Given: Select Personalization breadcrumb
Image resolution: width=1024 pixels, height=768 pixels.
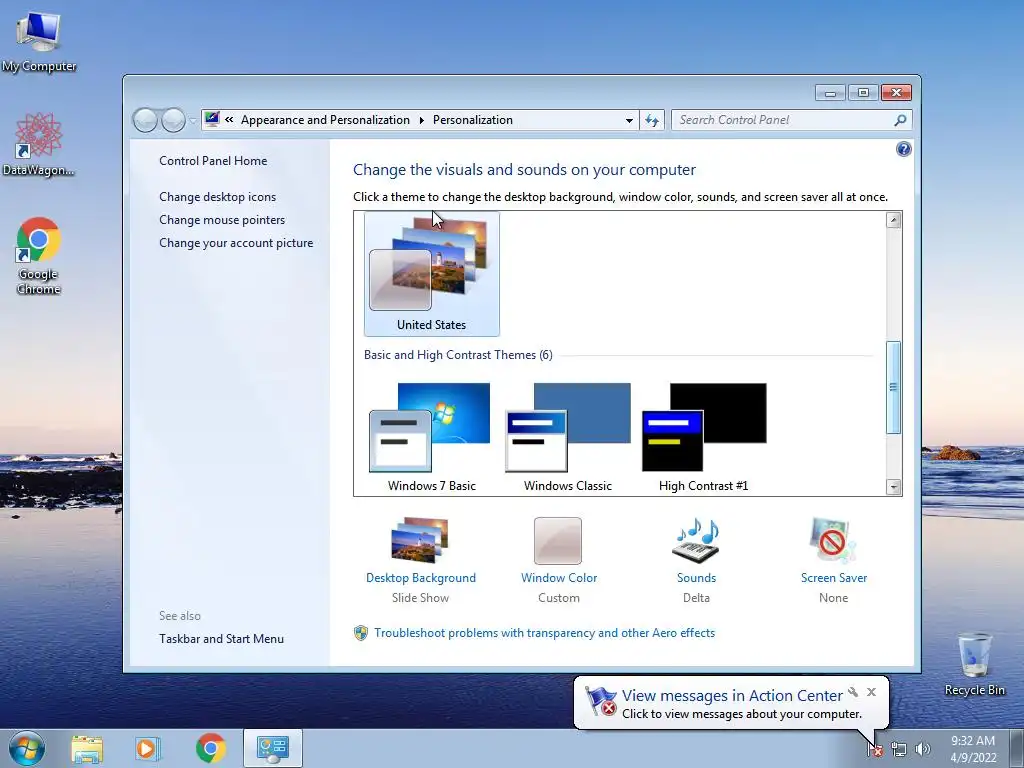Looking at the screenshot, I should point(473,120).
